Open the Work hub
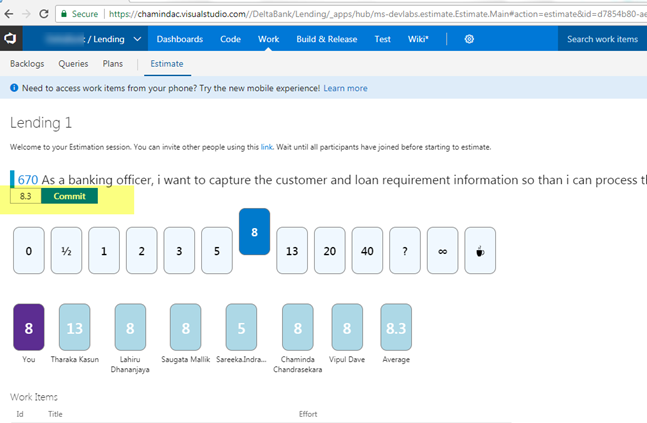The image size is (647, 423). (x=269, y=39)
